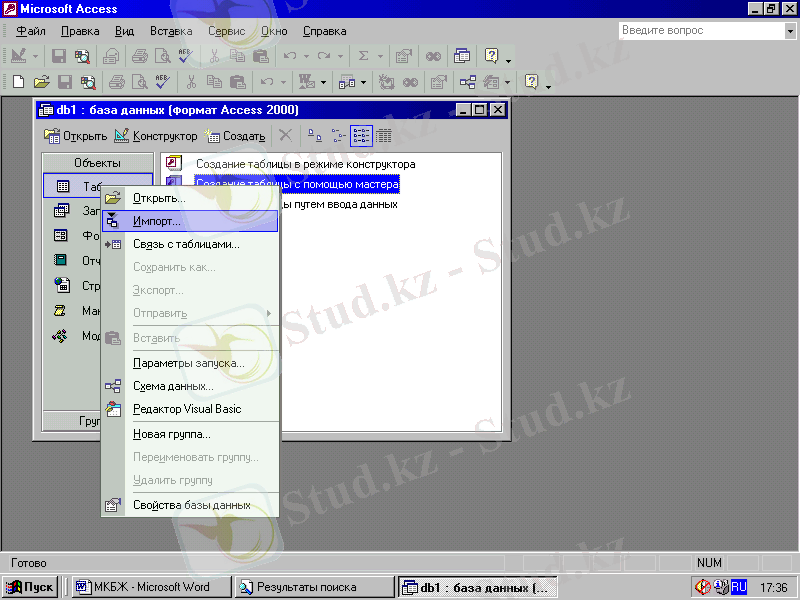The image size is (800, 600).
Task: Select the Pages object icon in the sidebar
Action: [x=62, y=285]
